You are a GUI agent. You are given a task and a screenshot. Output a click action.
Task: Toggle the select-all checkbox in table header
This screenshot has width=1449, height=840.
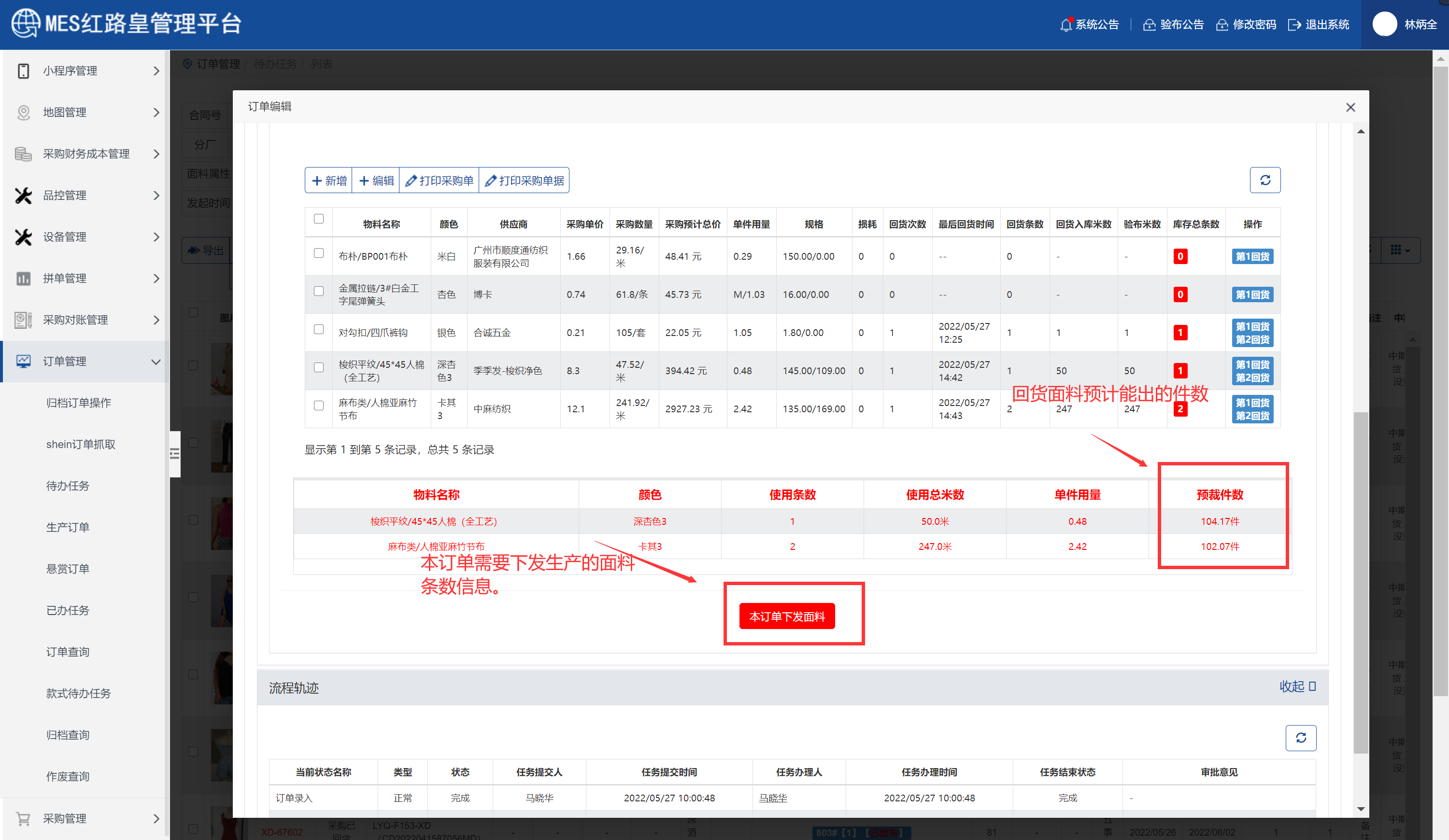tap(319, 218)
